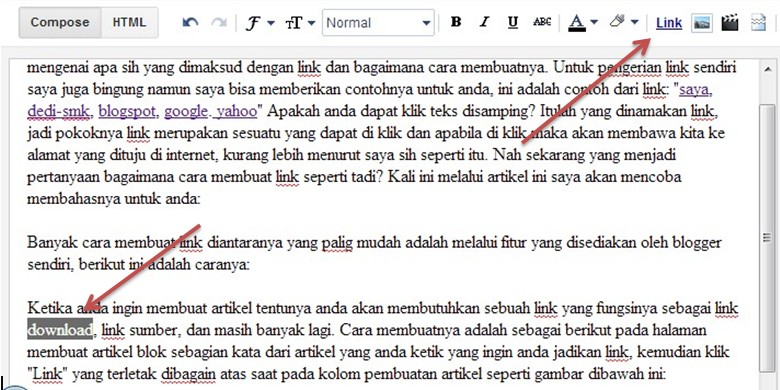The image size is (780, 390).
Task: Click the "dedi-smk" hyperlink
Action: pyautogui.click(x=60, y=111)
